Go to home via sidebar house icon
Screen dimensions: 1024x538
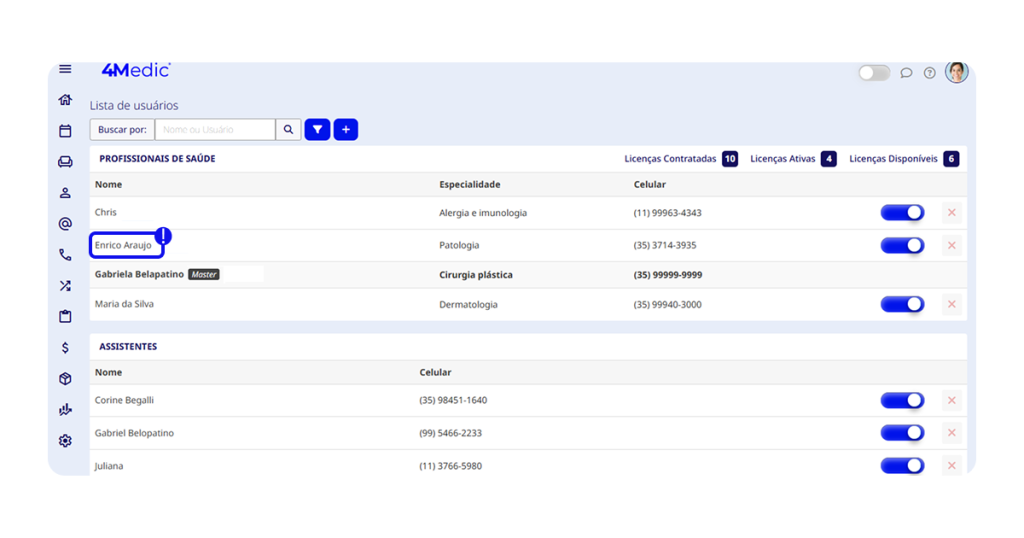click(65, 100)
